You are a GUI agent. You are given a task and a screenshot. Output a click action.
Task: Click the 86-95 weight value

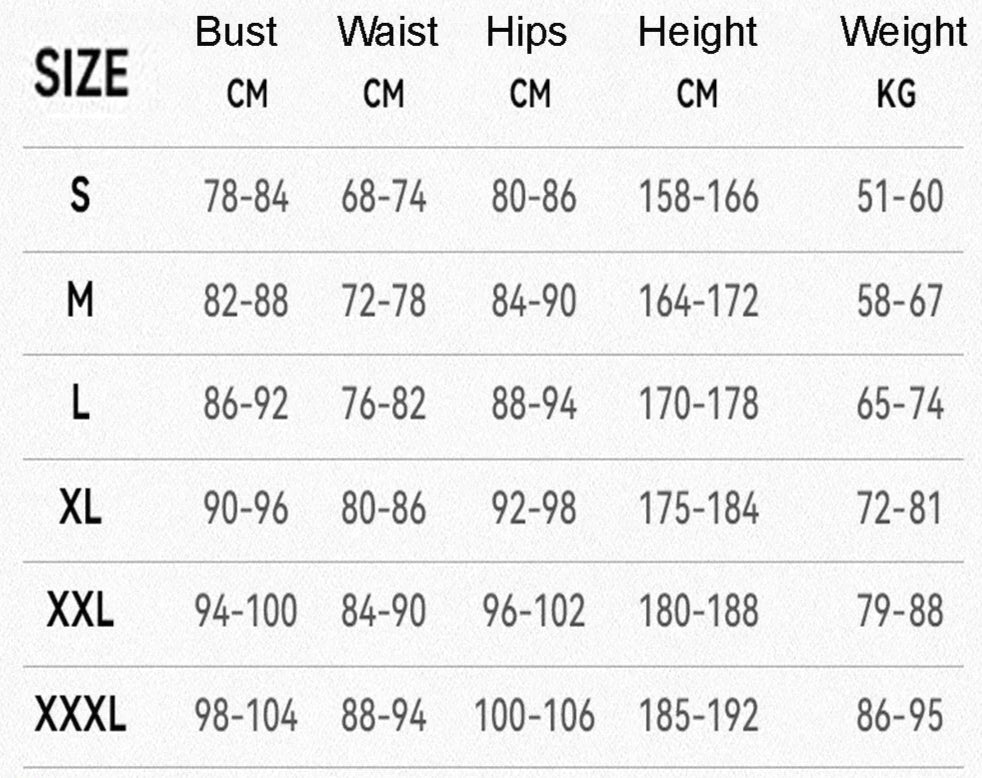[900, 715]
